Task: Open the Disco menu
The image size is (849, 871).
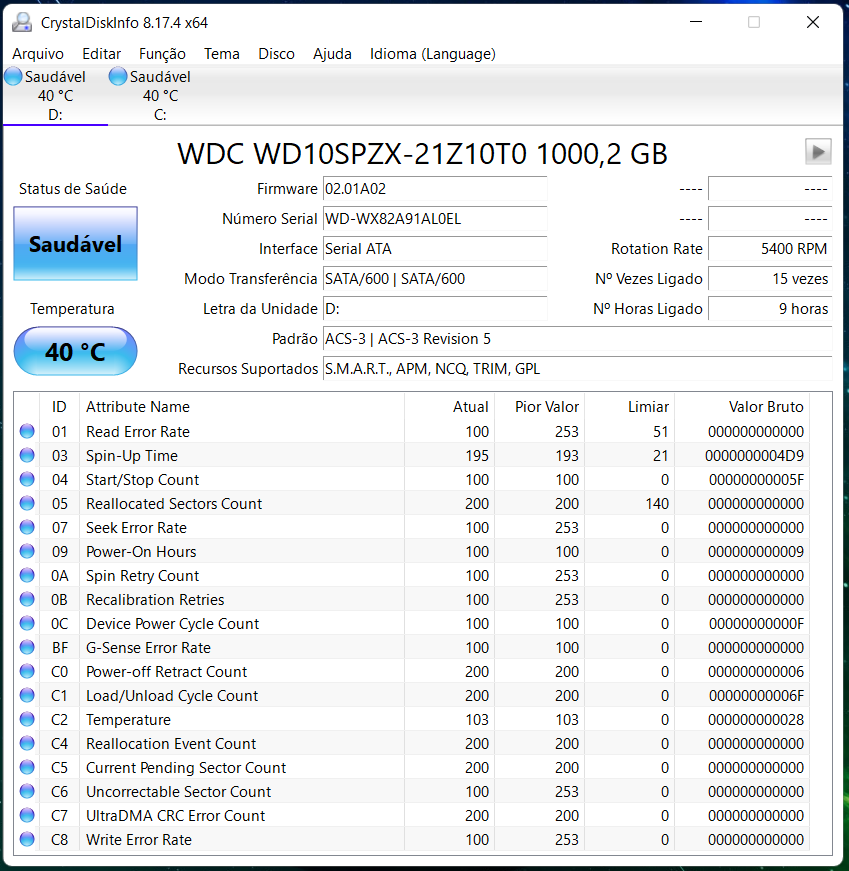Action: (276, 54)
